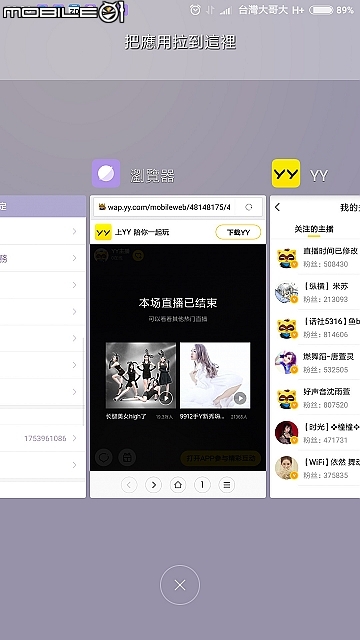Tap fan count 532505
Image resolution: width=360 pixels, height=640 pixels.
click(x=325, y=370)
